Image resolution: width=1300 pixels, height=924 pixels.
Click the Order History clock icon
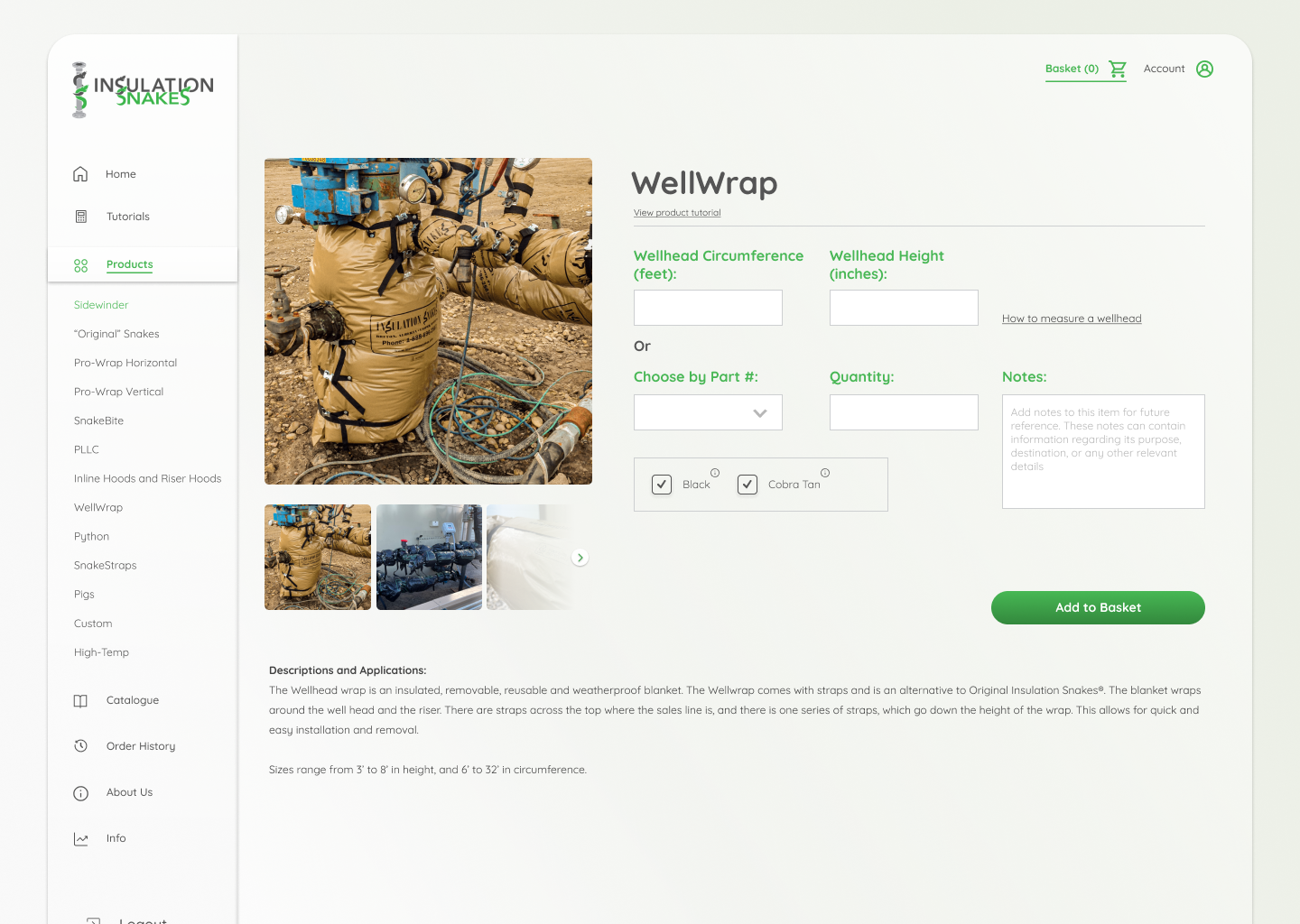coord(80,746)
